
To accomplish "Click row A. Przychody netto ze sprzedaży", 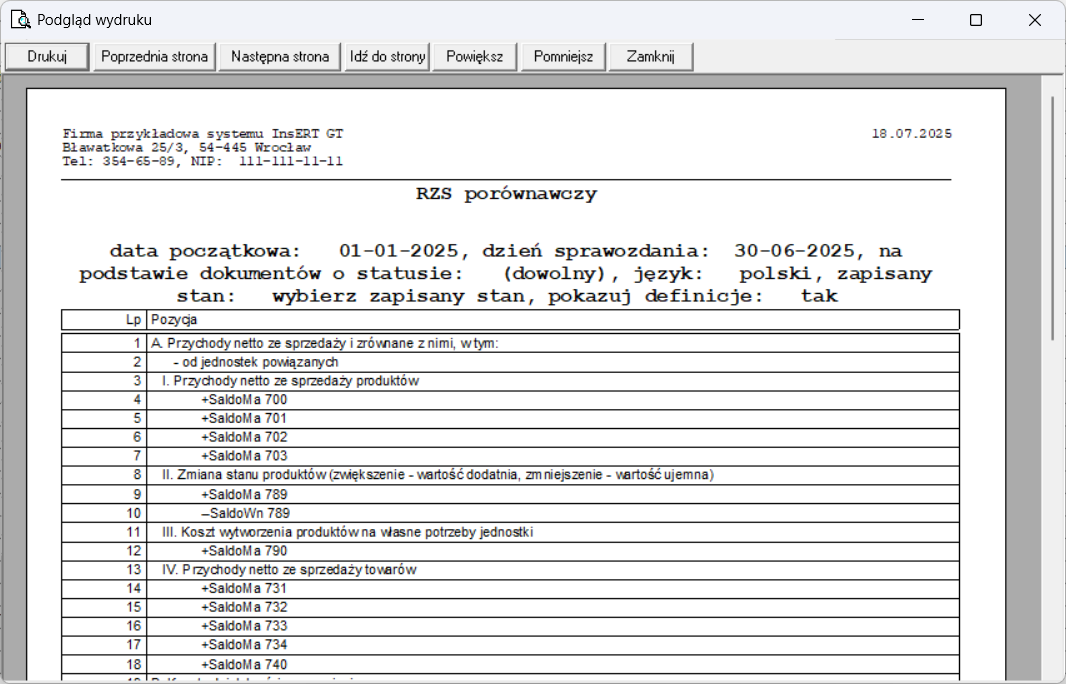I will [x=324, y=343].
